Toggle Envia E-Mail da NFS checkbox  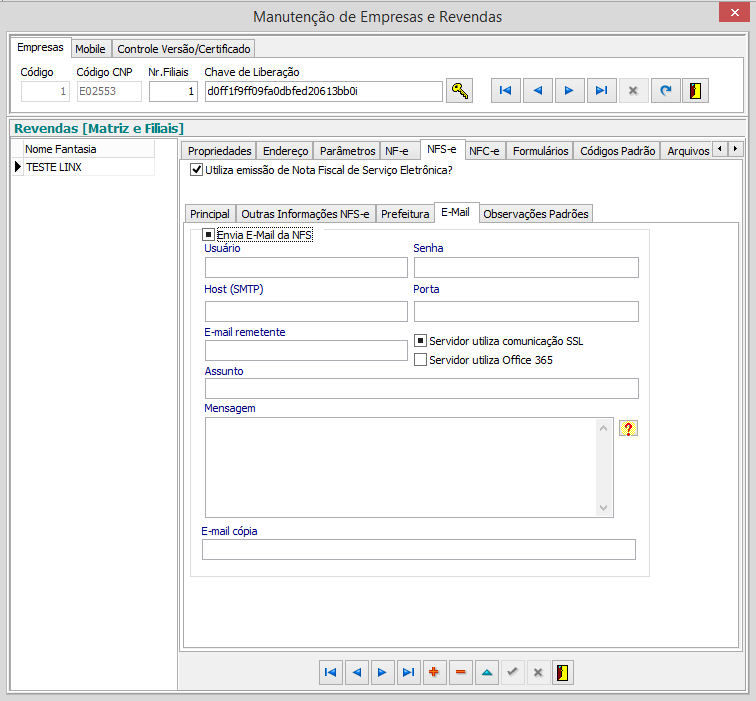click(x=208, y=234)
